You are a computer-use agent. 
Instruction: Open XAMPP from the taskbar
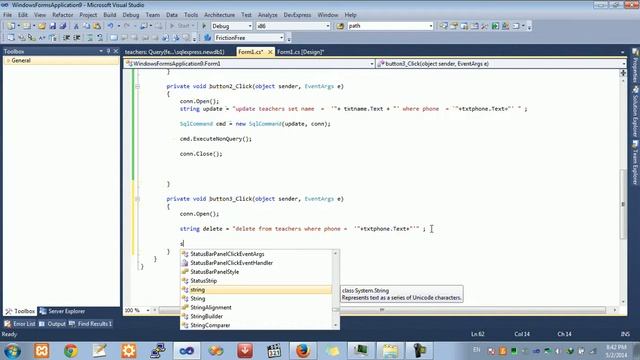pos(41,351)
